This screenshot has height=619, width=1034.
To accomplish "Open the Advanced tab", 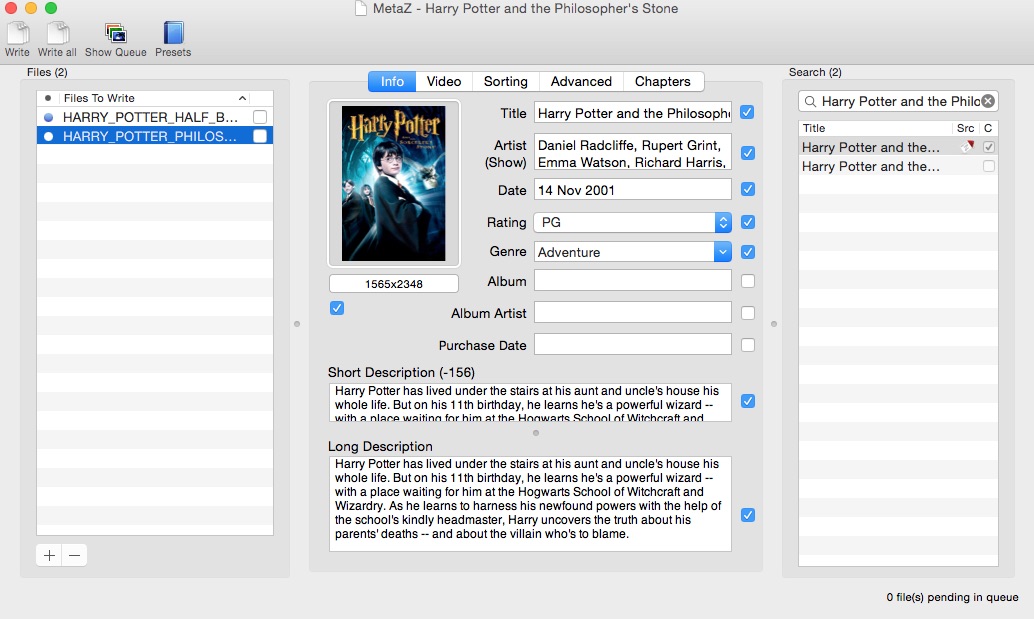I will (581, 81).
